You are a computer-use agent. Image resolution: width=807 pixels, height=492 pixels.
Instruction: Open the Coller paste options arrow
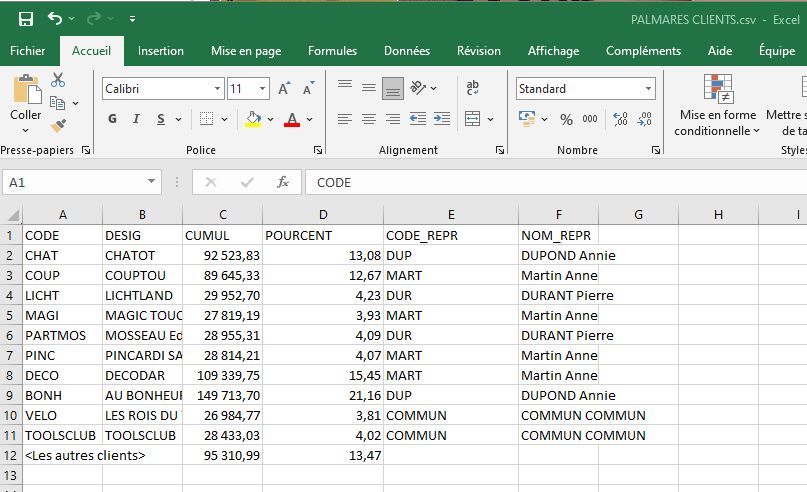pos(25,131)
